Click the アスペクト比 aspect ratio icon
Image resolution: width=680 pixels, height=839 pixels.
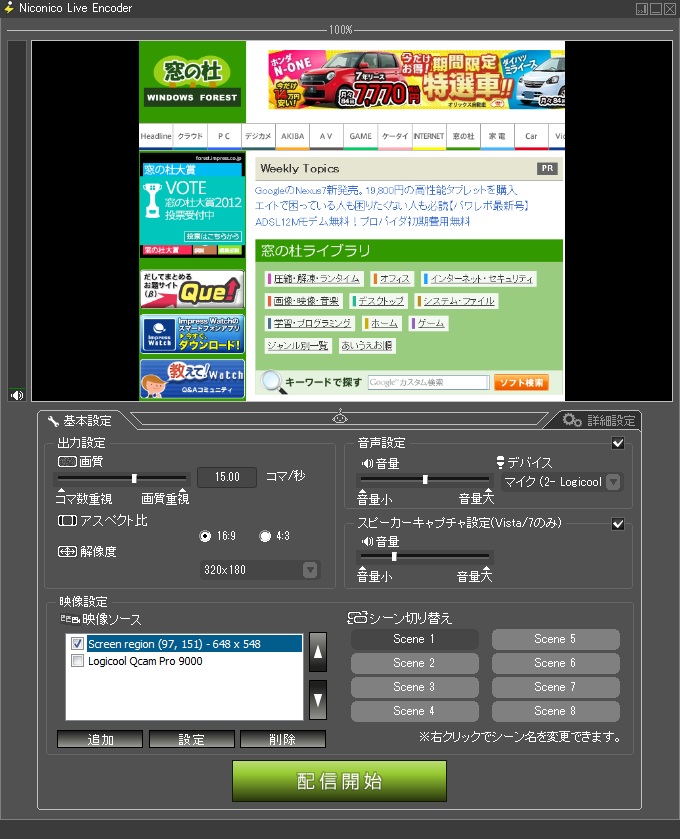pyautogui.click(x=67, y=520)
